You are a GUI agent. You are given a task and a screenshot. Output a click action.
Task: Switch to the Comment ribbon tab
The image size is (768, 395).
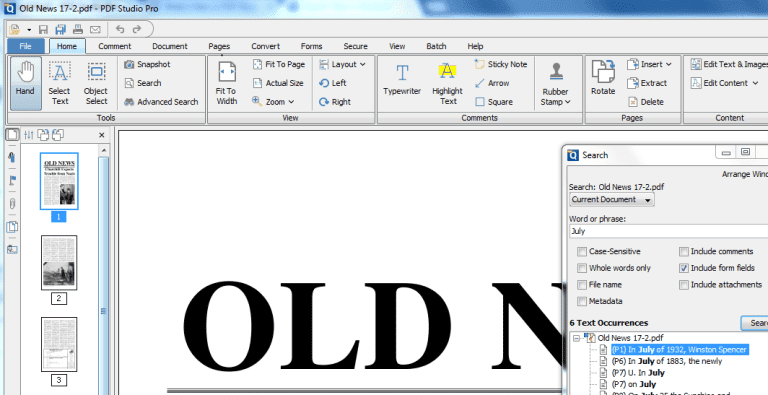(115, 46)
